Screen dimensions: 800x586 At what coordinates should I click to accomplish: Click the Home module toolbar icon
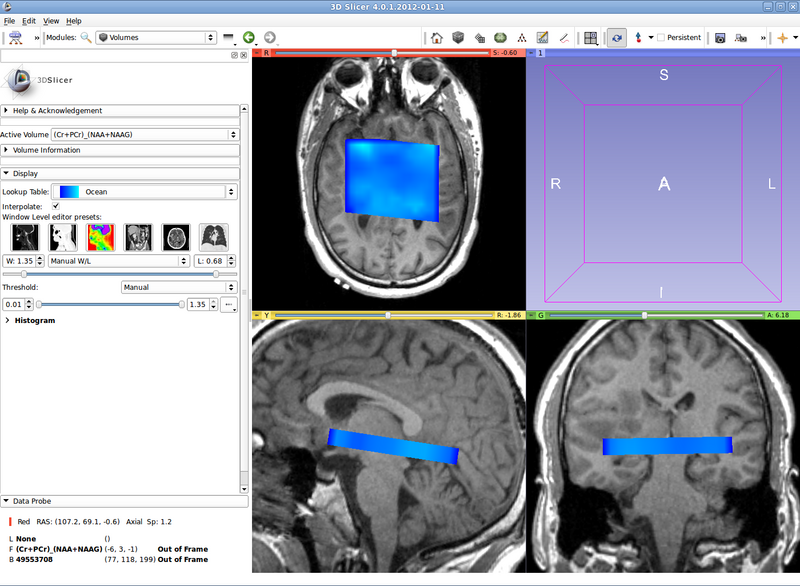click(x=437, y=38)
